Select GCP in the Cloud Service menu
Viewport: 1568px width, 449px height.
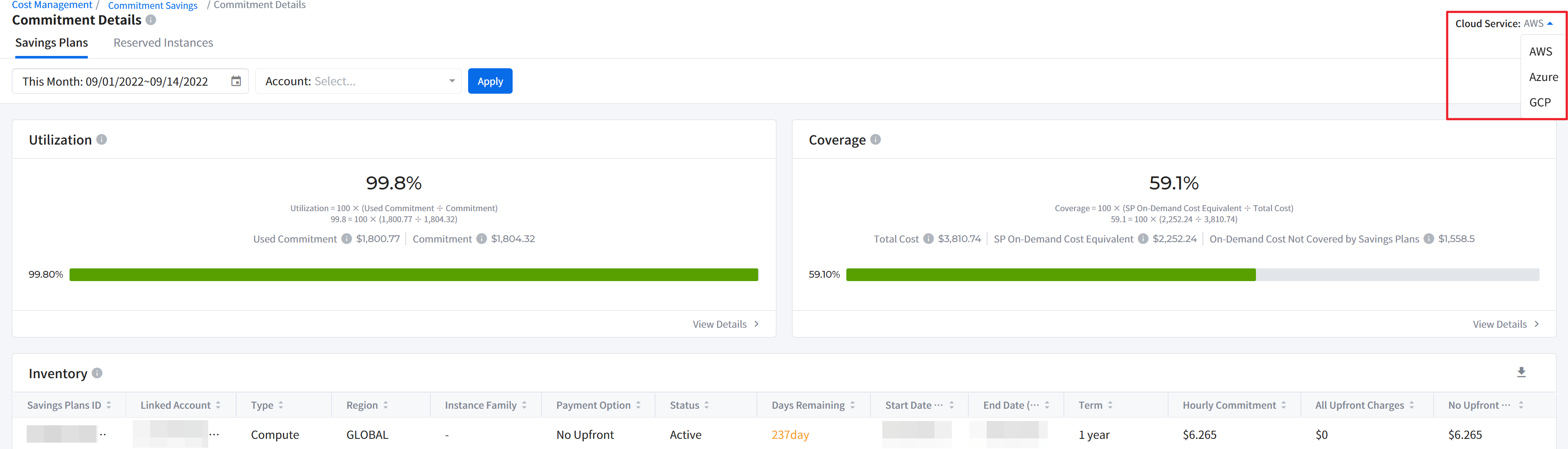(1540, 102)
